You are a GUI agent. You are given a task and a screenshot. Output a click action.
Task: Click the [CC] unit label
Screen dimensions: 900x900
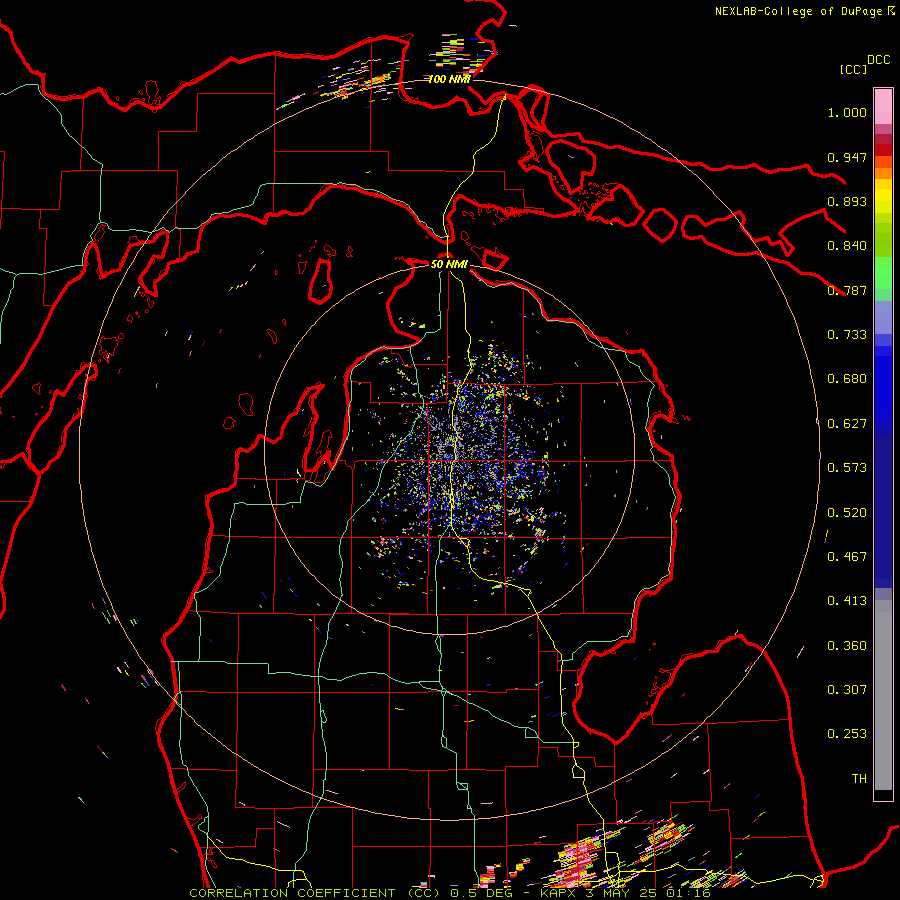tap(853, 69)
